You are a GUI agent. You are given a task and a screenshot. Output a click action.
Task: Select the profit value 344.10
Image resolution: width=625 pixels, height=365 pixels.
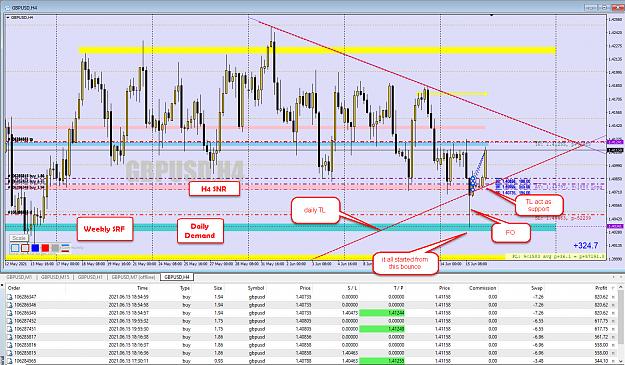tap(601, 361)
